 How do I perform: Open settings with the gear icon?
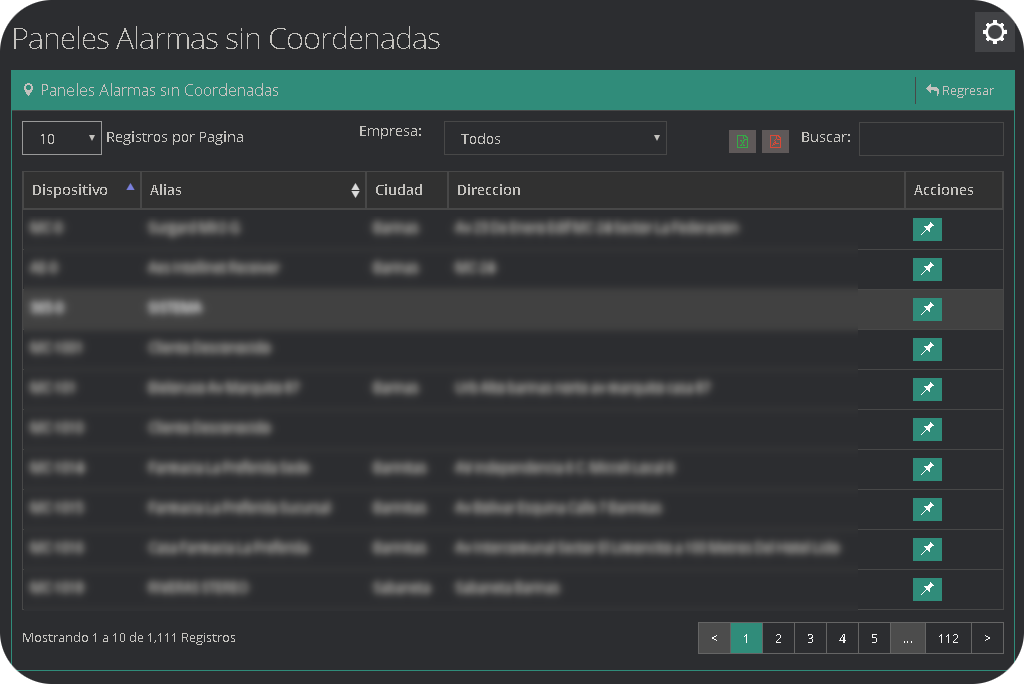pos(994,31)
